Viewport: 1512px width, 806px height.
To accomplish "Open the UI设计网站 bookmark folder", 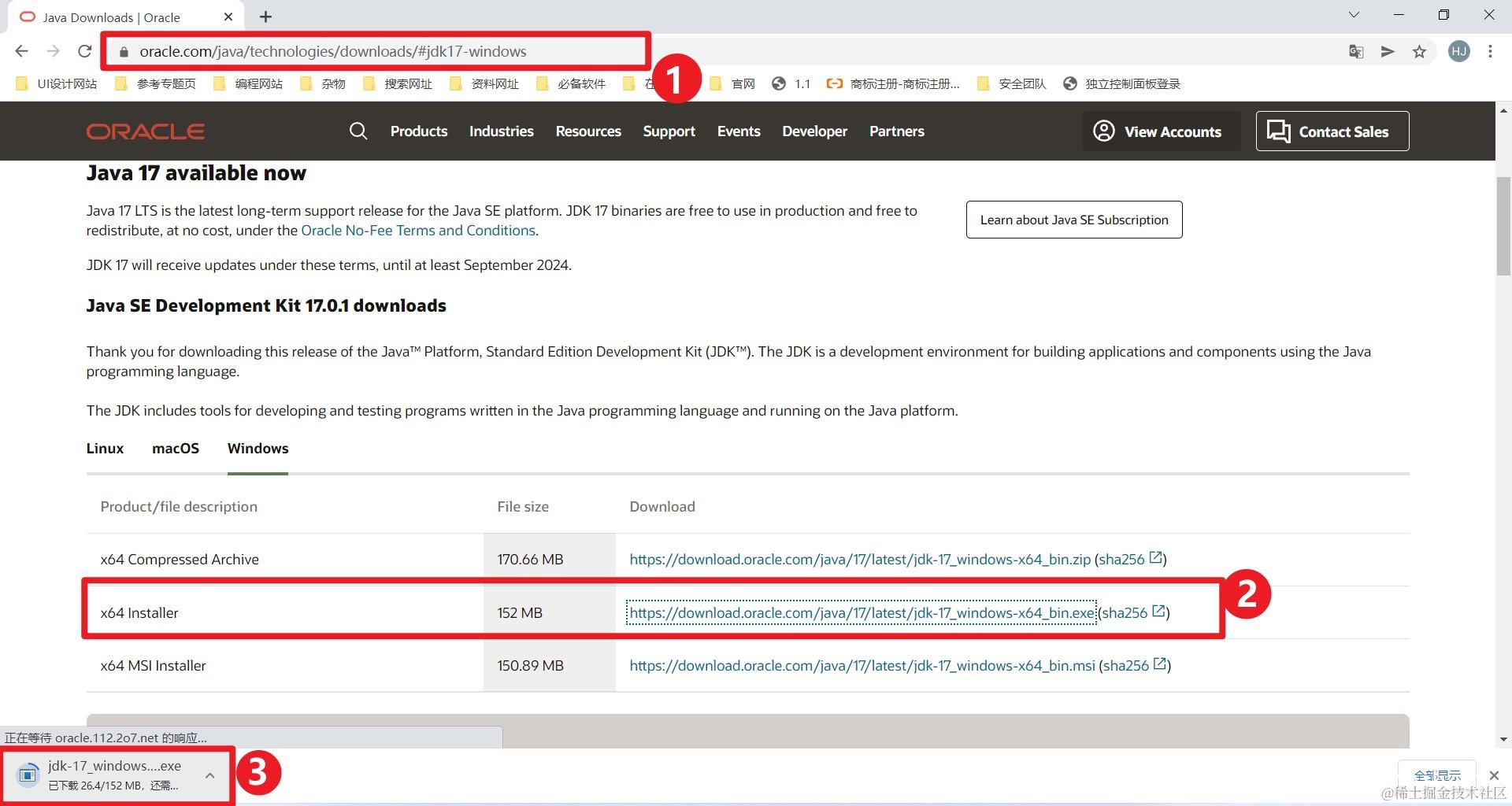I will click(57, 83).
